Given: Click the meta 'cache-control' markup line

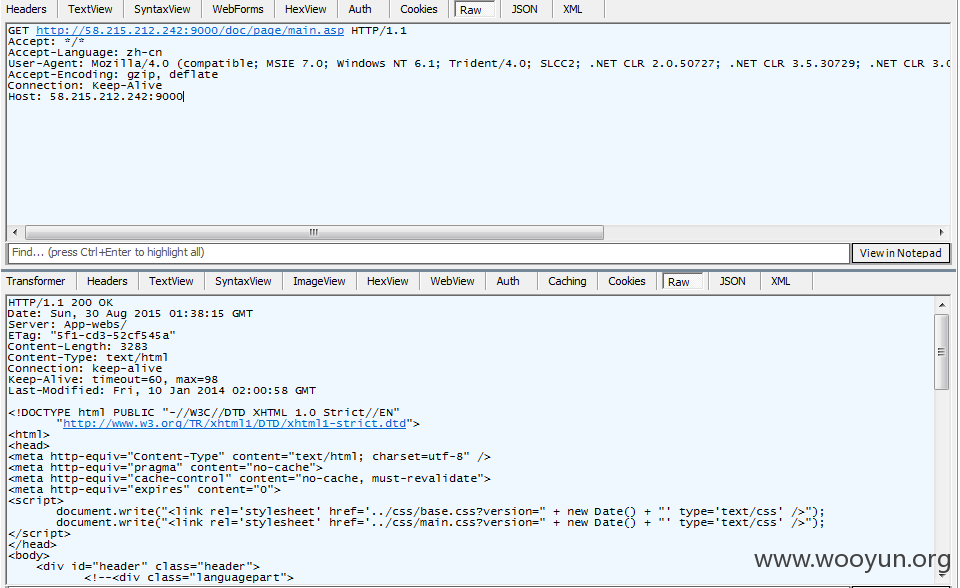Looking at the screenshot, I should (249, 479).
